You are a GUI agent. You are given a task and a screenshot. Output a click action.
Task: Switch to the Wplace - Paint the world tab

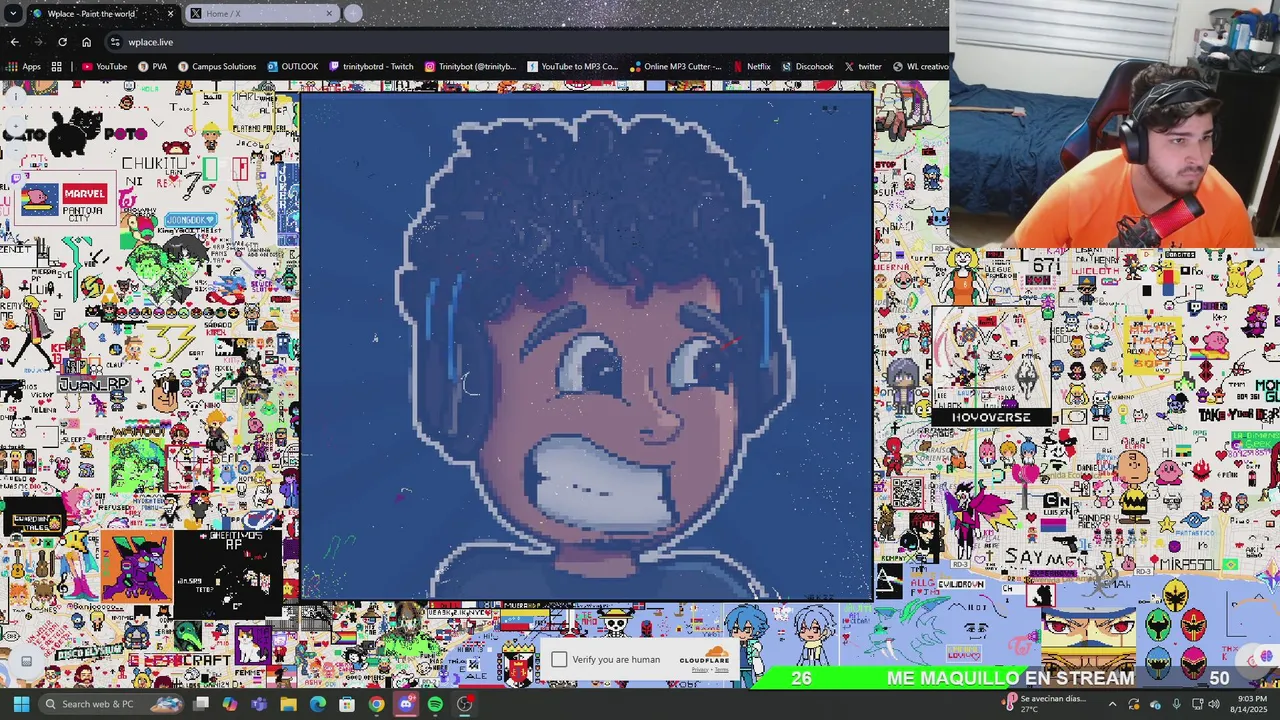pyautogui.click(x=104, y=13)
